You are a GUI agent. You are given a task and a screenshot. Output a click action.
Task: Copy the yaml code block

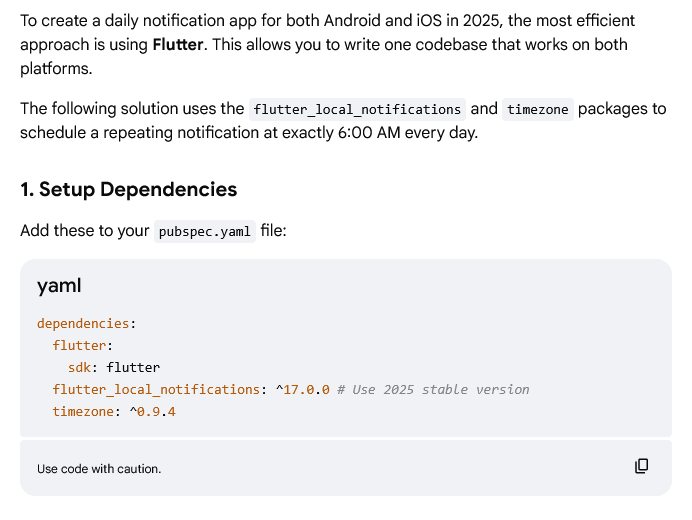pyautogui.click(x=641, y=466)
